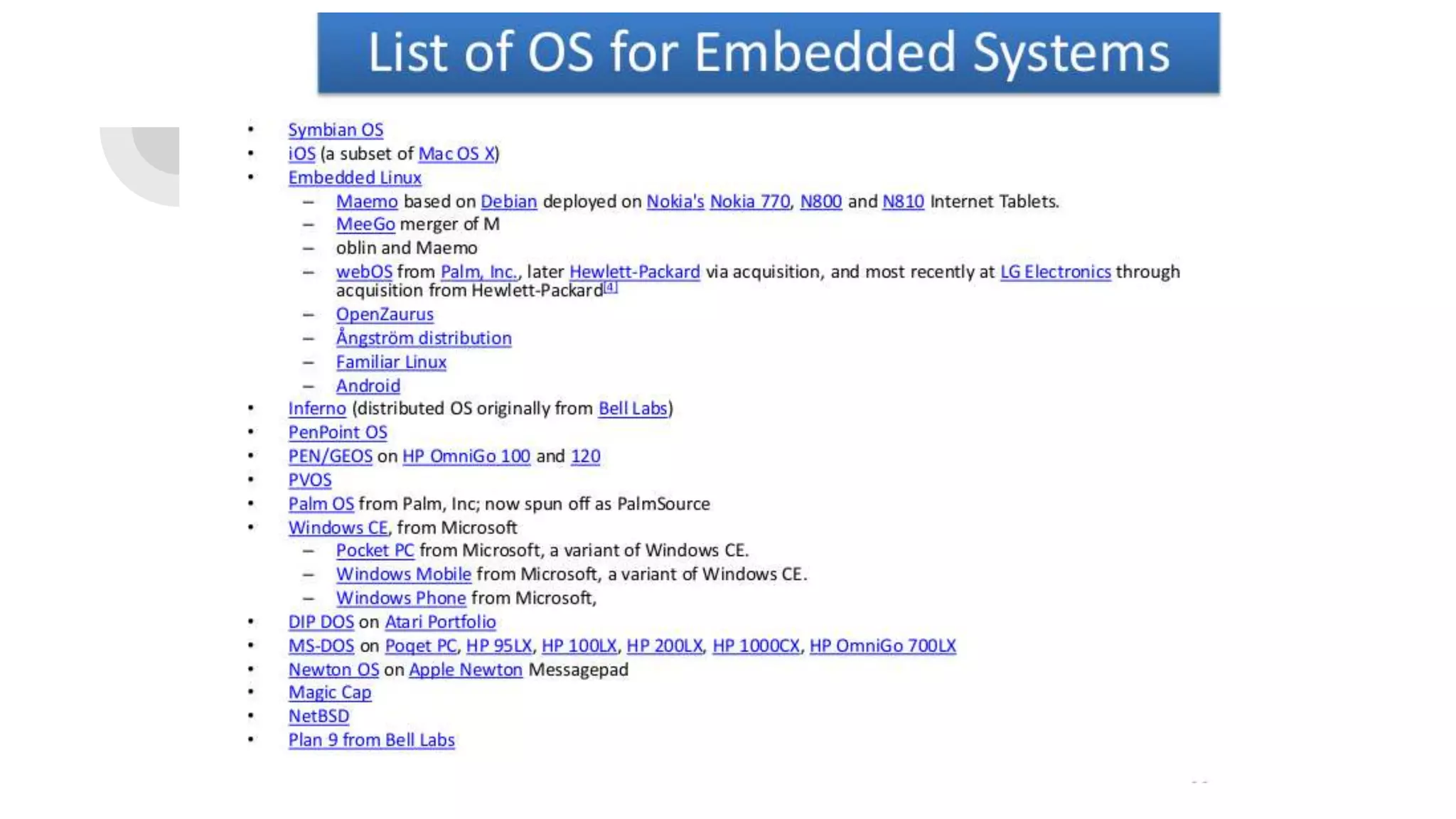Open the Ångström distribution link
1456x819 pixels.
424,338
